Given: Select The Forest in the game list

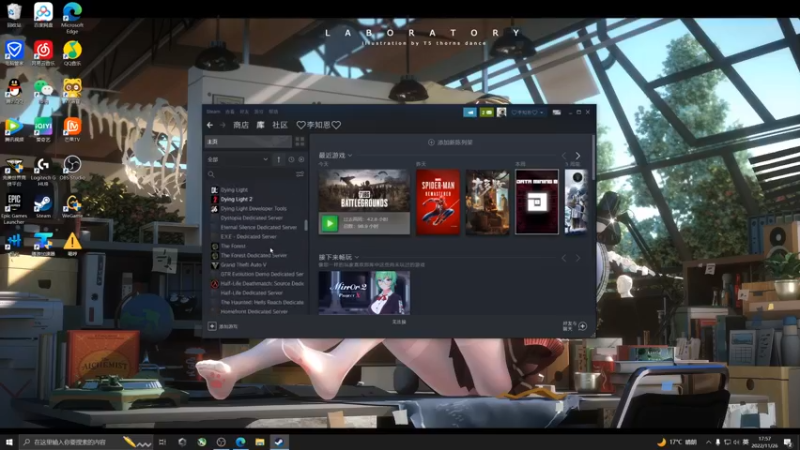Looking at the screenshot, I should coord(233,246).
